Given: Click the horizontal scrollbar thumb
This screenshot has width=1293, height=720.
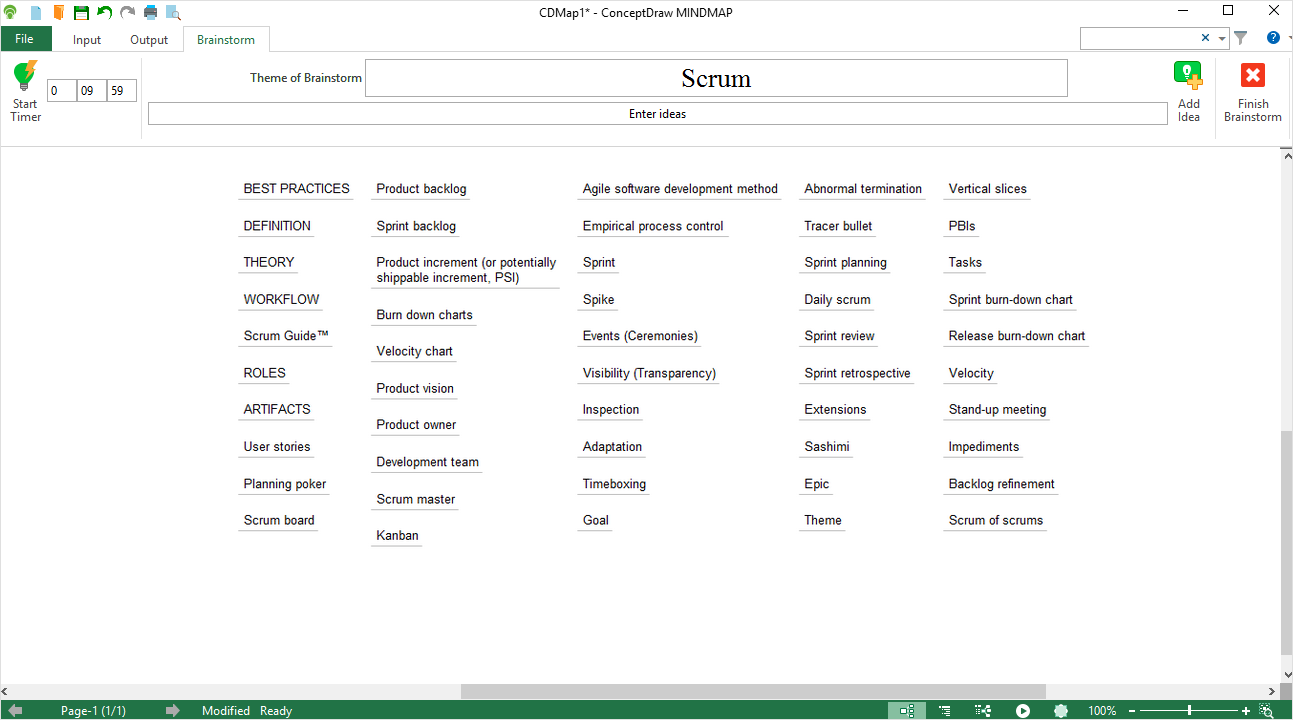Looking at the screenshot, I should click(753, 691).
